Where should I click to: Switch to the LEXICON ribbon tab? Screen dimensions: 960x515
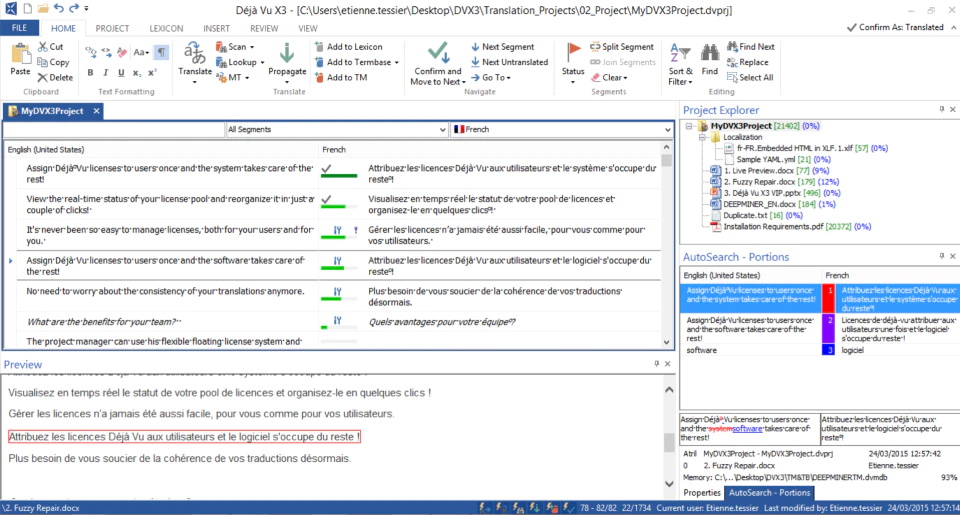point(166,28)
